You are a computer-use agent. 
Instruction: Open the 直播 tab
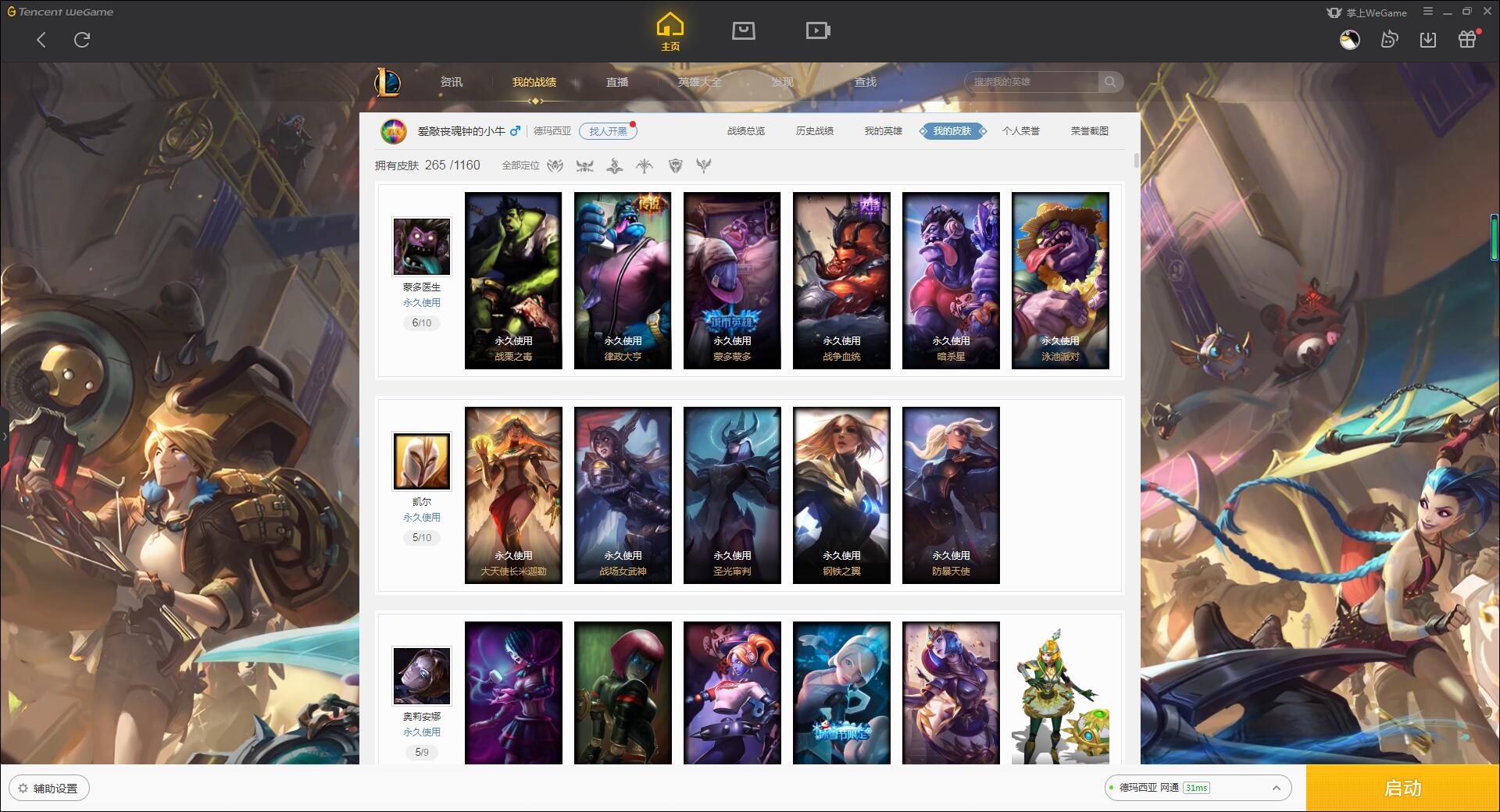click(617, 82)
